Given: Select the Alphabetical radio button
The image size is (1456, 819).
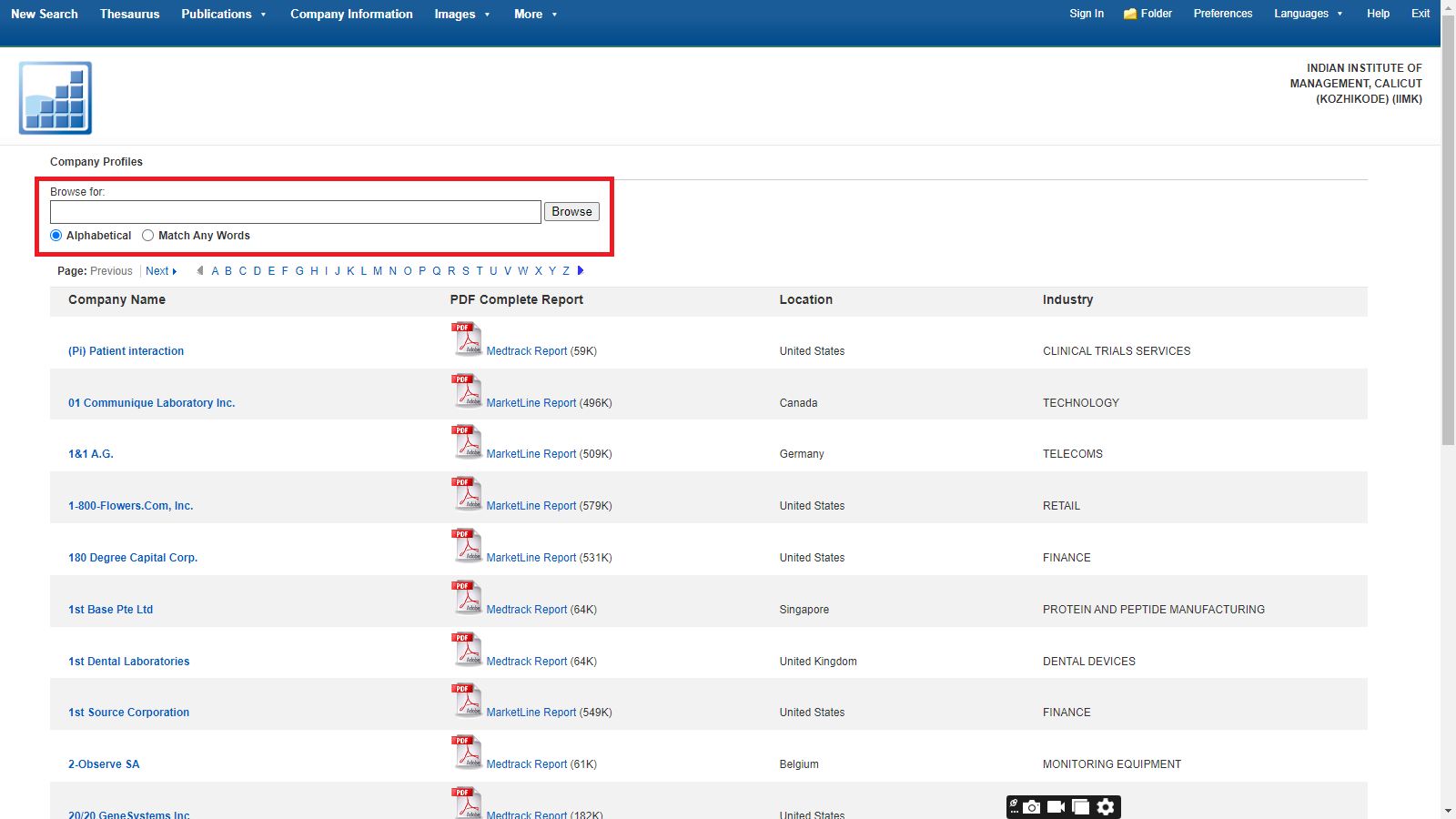Looking at the screenshot, I should pos(56,236).
